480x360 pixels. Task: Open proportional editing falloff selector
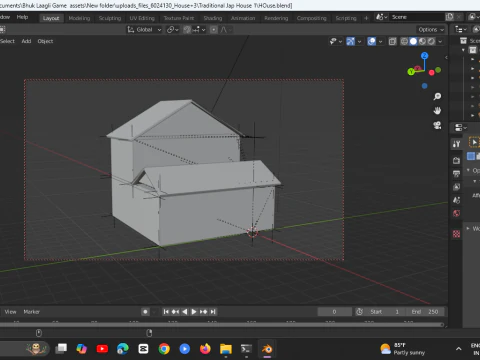226,30
